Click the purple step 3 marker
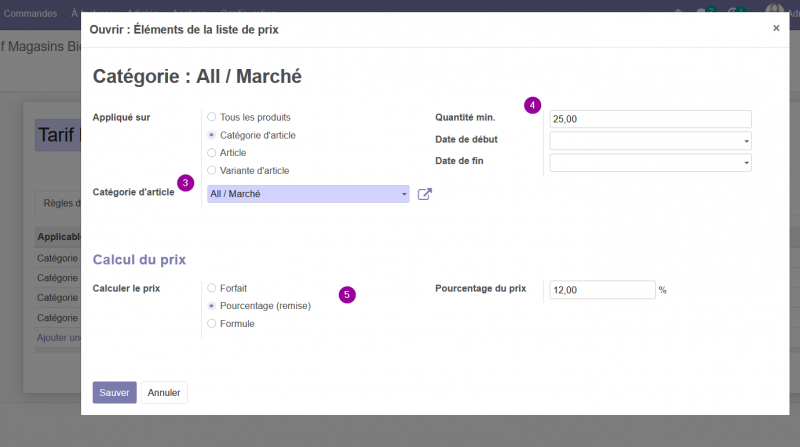This screenshot has height=447, width=800. click(186, 183)
